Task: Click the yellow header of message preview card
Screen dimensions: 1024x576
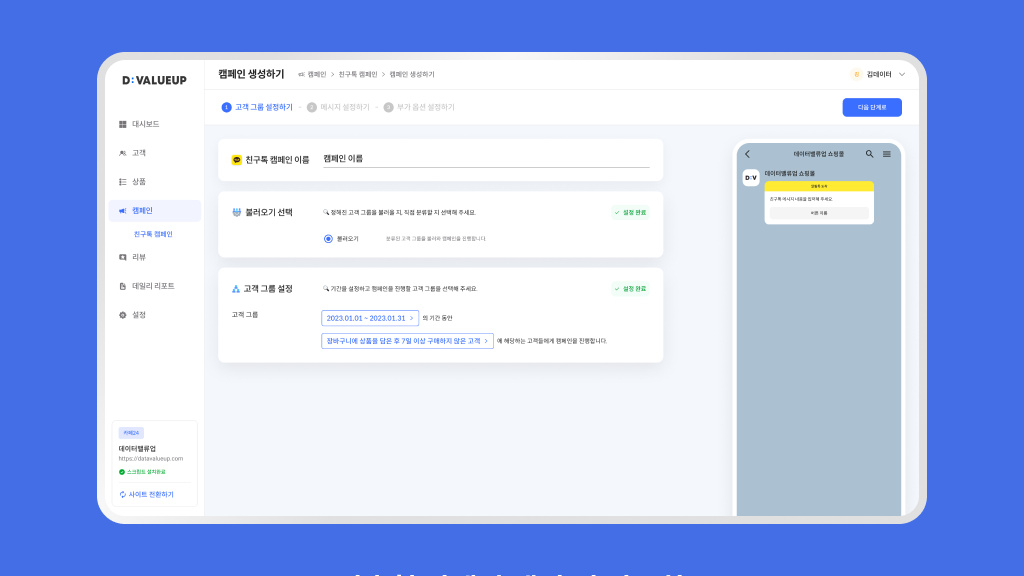Action: (x=819, y=186)
